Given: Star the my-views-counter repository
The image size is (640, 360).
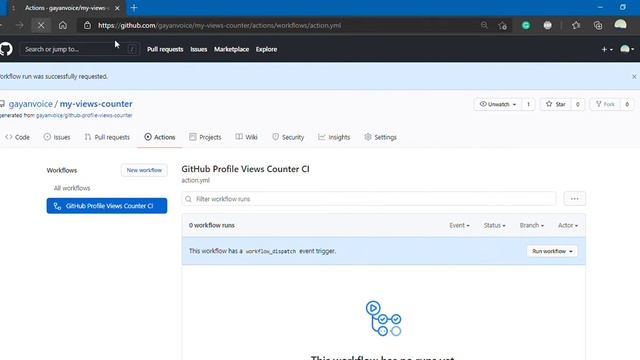Looking at the screenshot, I should tap(556, 104).
